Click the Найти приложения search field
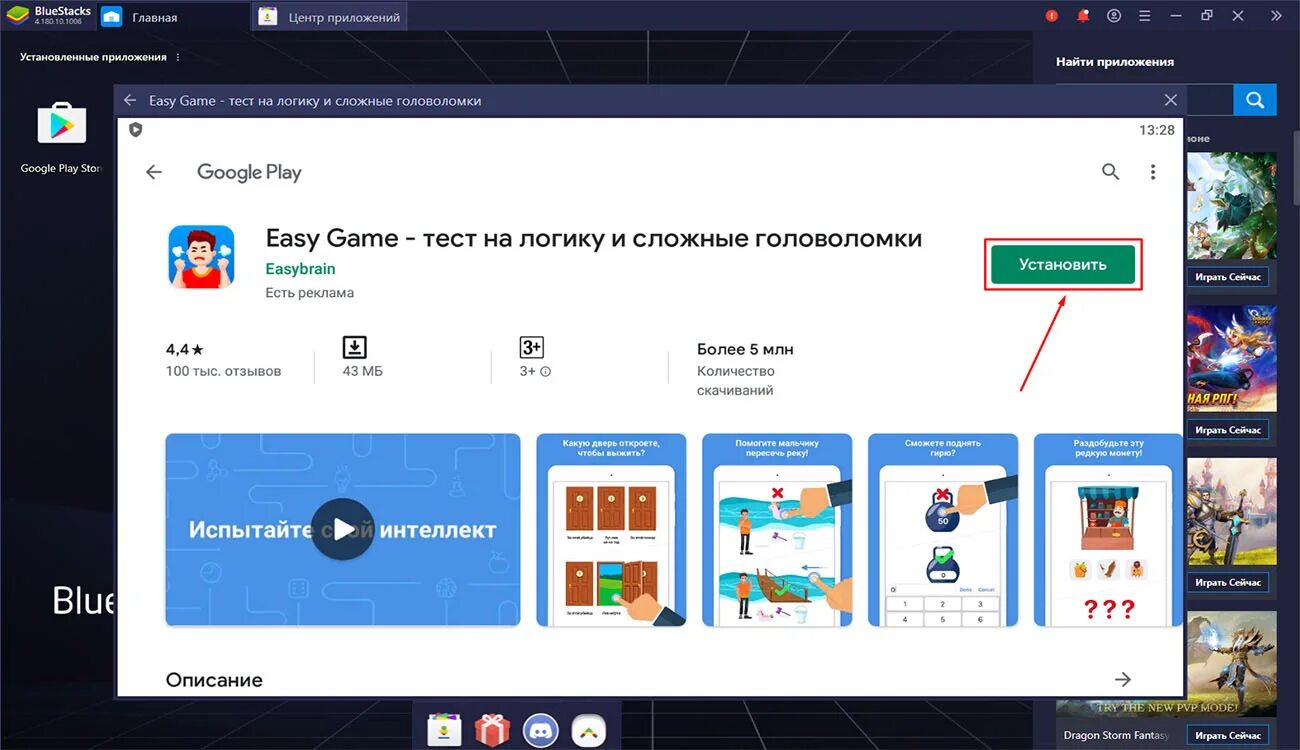This screenshot has width=1300, height=750. pos(1209,100)
